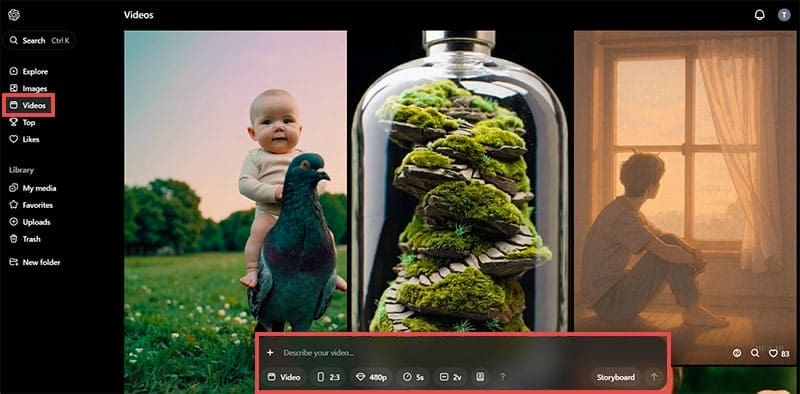The image size is (800, 394).
Task: Click the question mark help icon
Action: tap(502, 377)
